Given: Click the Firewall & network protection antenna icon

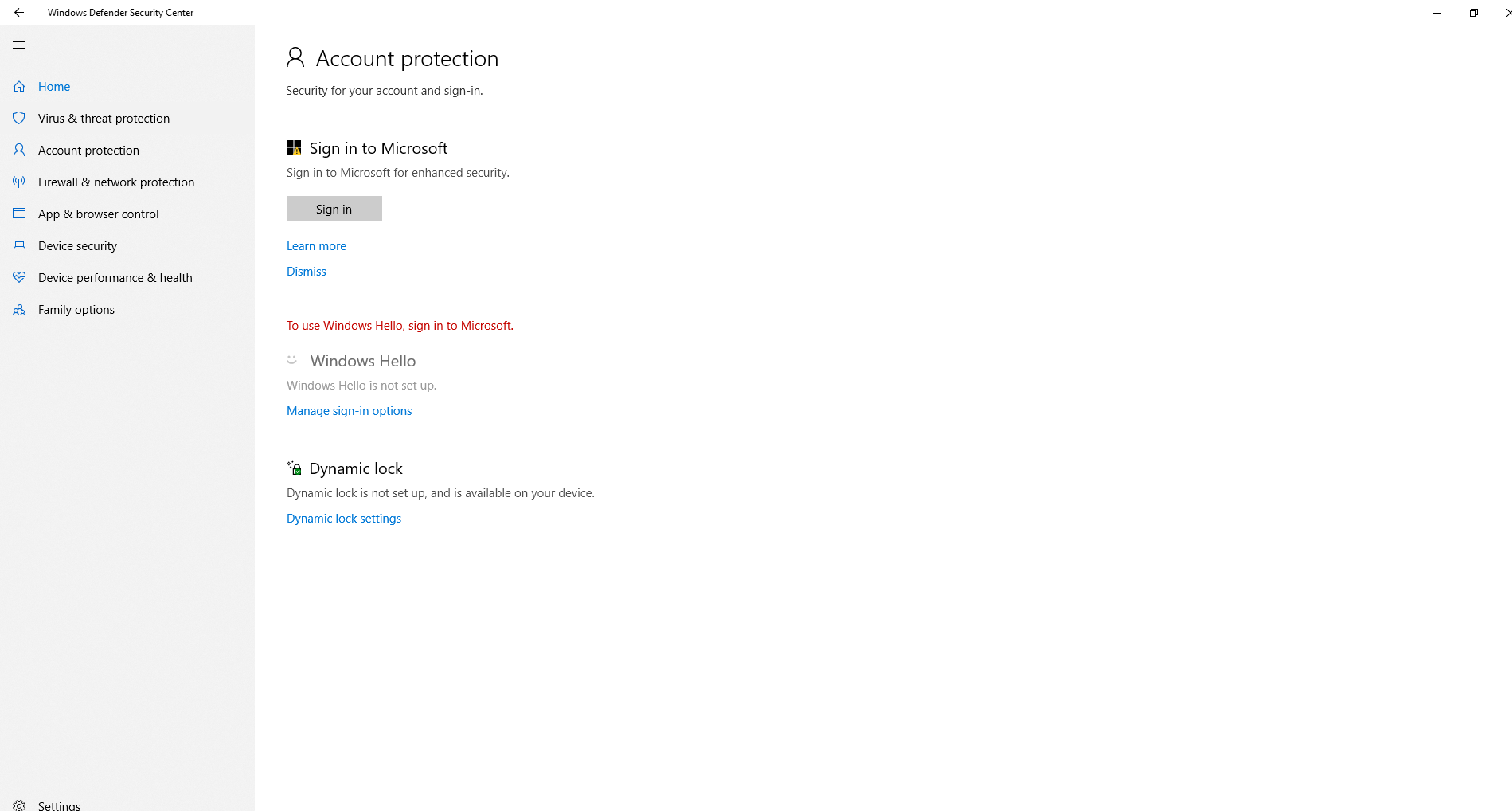Looking at the screenshot, I should (19, 182).
